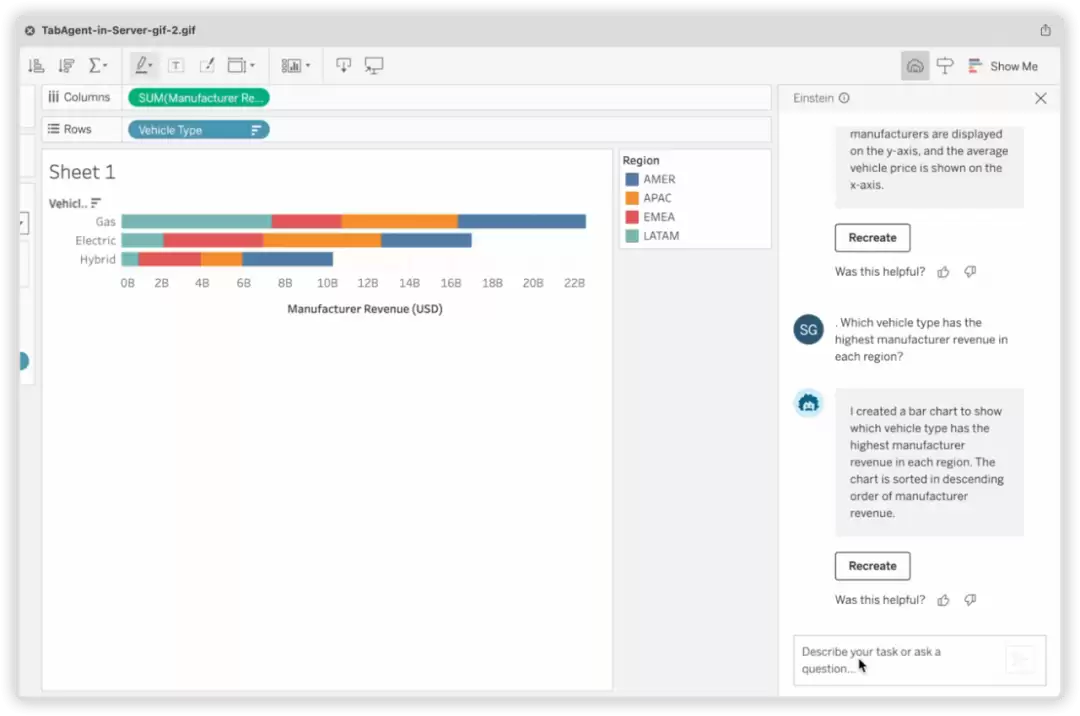Click the thumbs up under the last response

click(x=943, y=600)
